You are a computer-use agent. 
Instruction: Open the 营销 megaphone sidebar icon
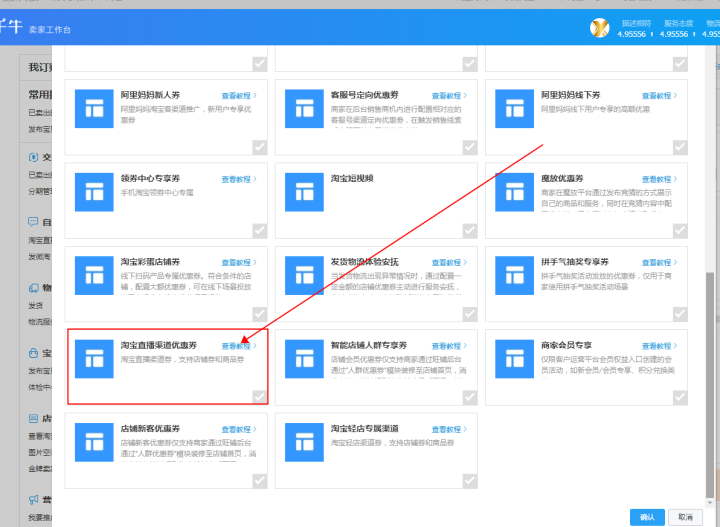point(34,499)
